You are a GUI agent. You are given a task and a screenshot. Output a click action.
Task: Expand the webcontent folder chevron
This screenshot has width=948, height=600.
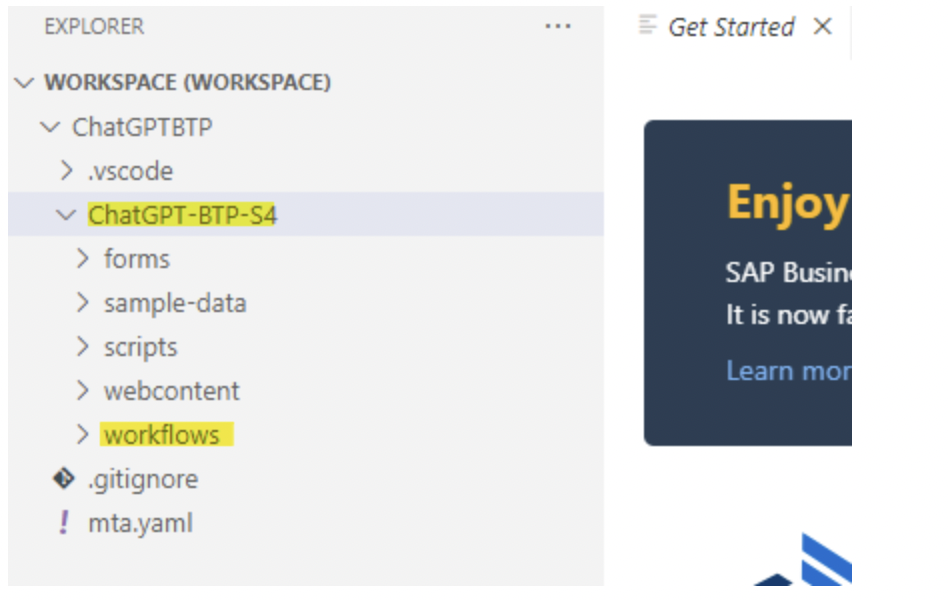[x=83, y=391]
